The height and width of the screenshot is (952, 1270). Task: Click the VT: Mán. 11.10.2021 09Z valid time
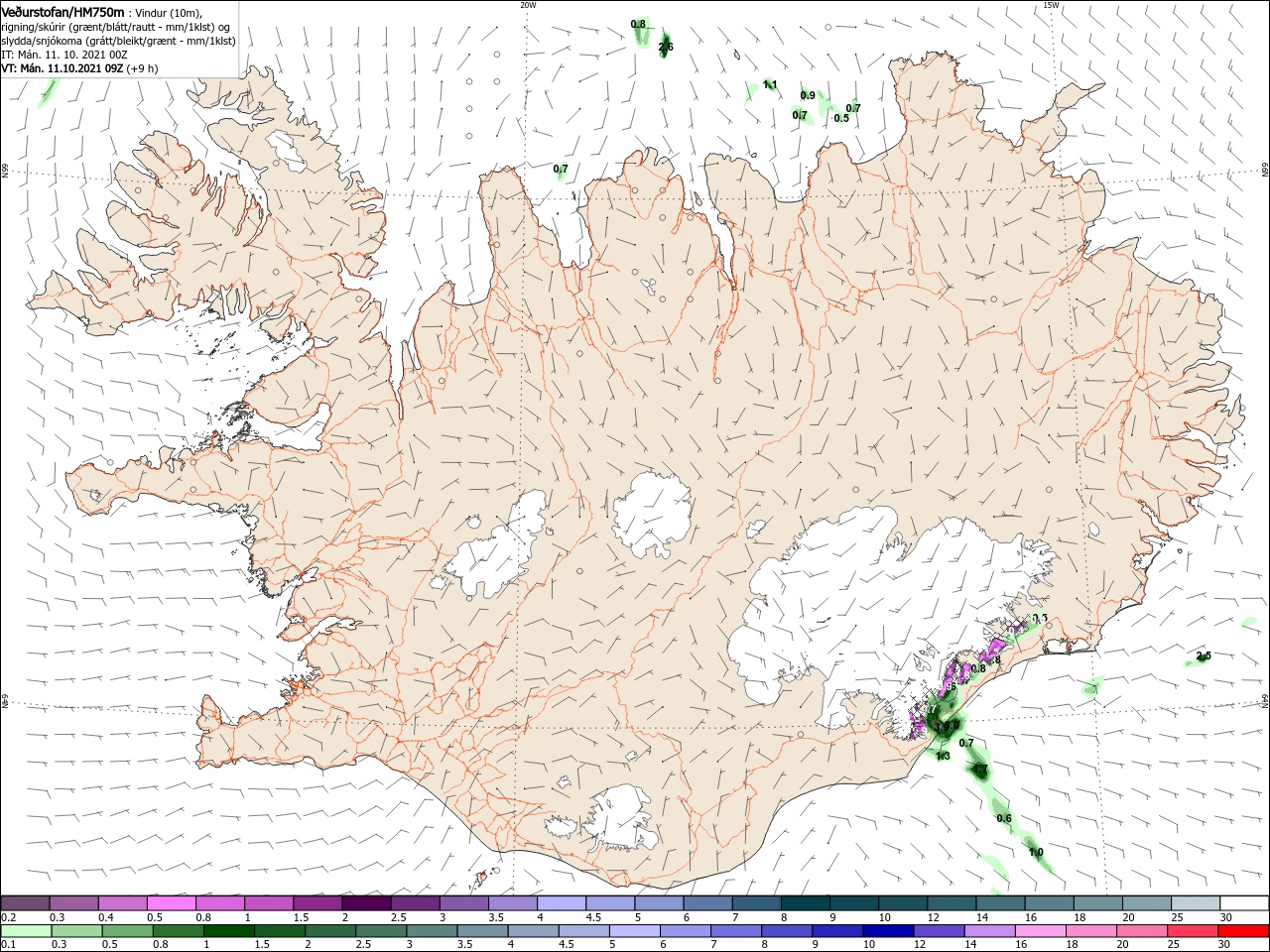coord(63,68)
